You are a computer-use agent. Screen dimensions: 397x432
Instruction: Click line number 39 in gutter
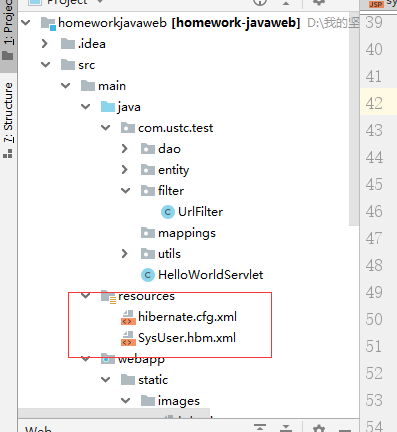point(374,22)
